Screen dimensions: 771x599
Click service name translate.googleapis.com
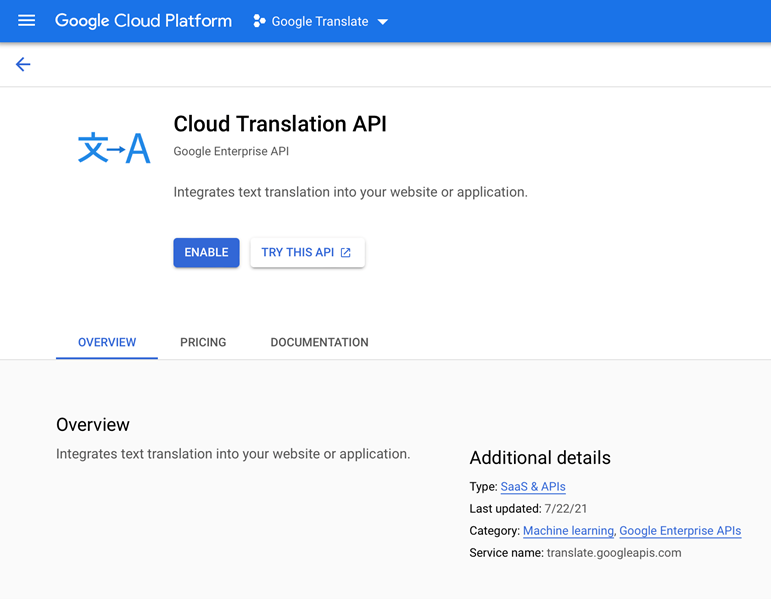coord(614,553)
